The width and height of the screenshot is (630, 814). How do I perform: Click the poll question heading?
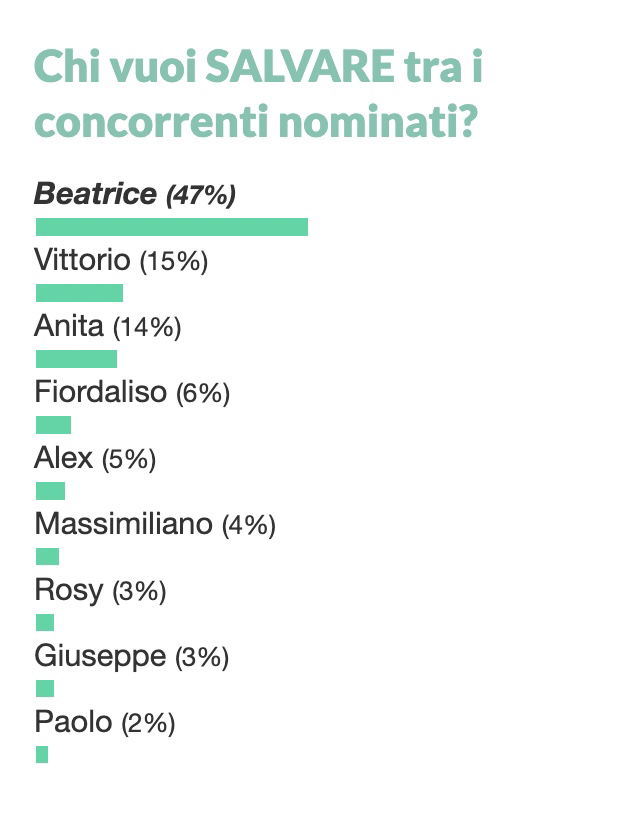pos(258,93)
